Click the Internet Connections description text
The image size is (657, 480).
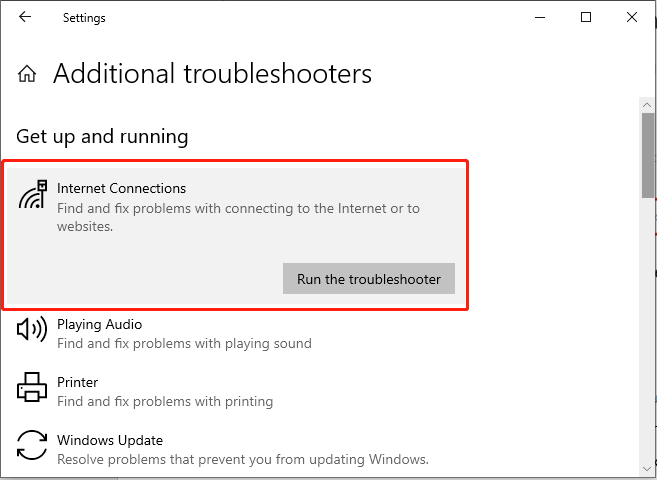(x=238, y=217)
